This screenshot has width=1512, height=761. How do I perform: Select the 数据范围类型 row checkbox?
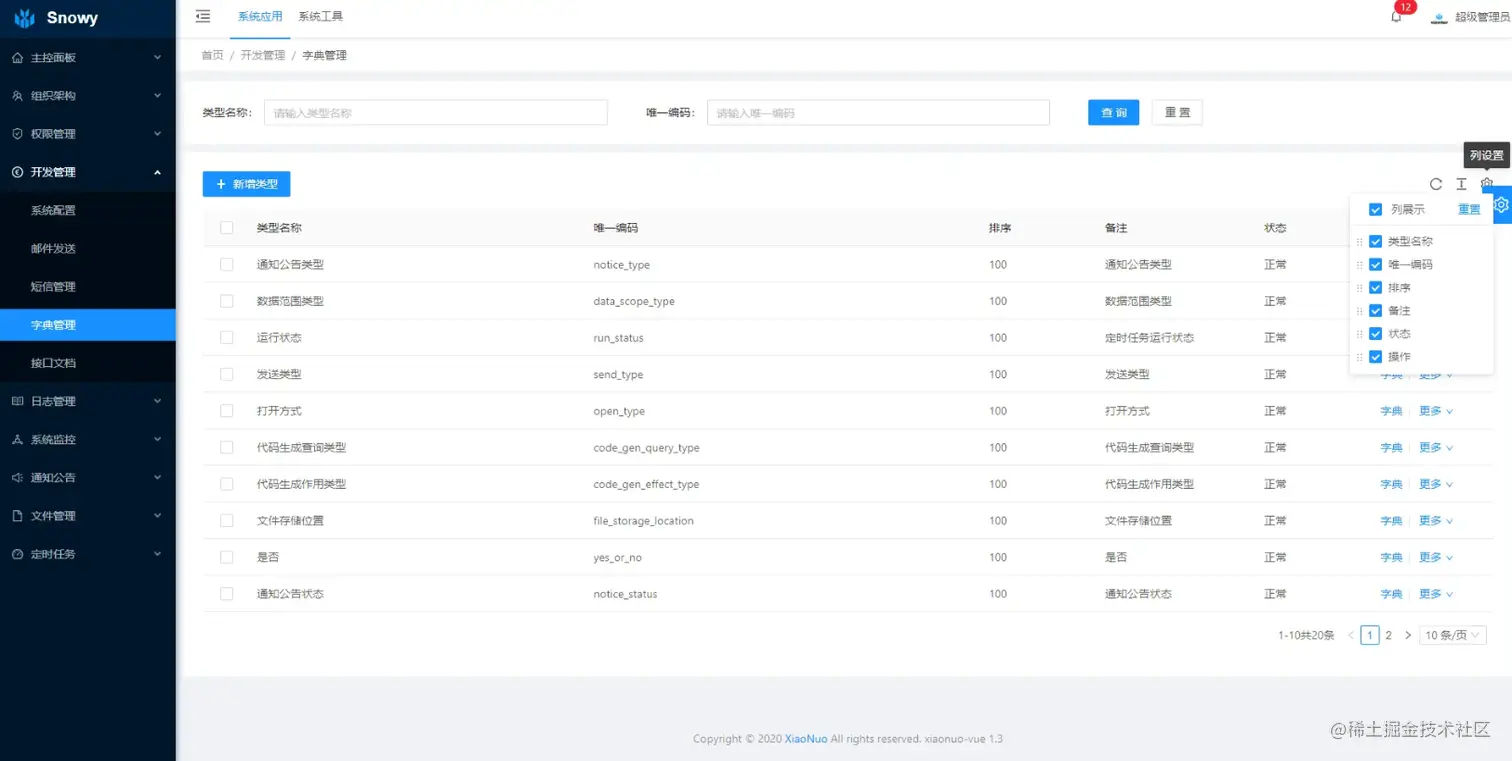[227, 301]
